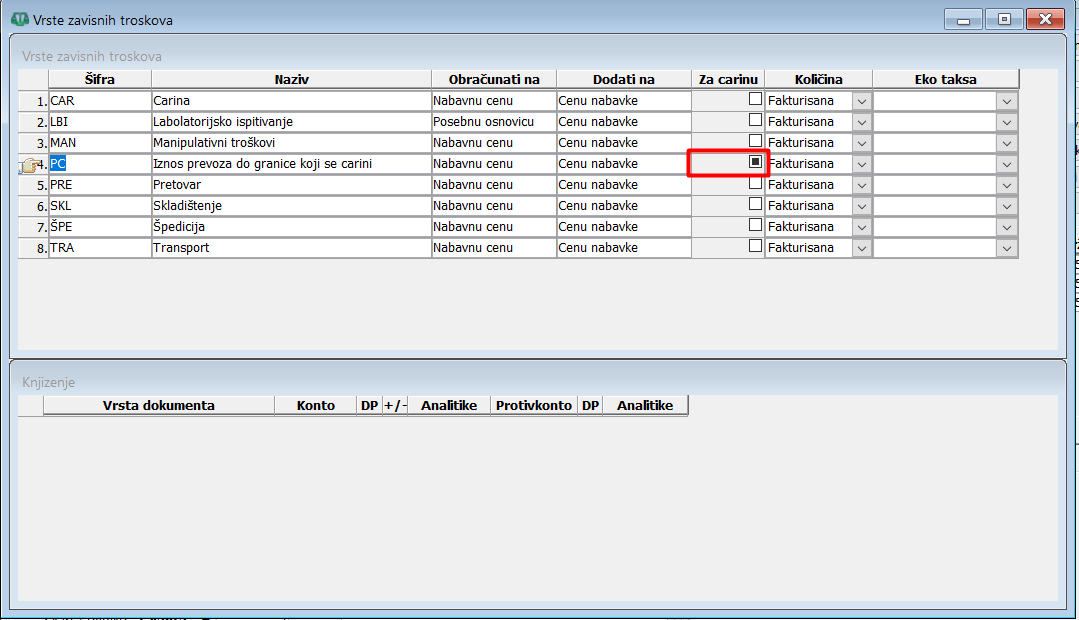Select row number 8 in the grid
1079x620 pixels.
click(34, 248)
